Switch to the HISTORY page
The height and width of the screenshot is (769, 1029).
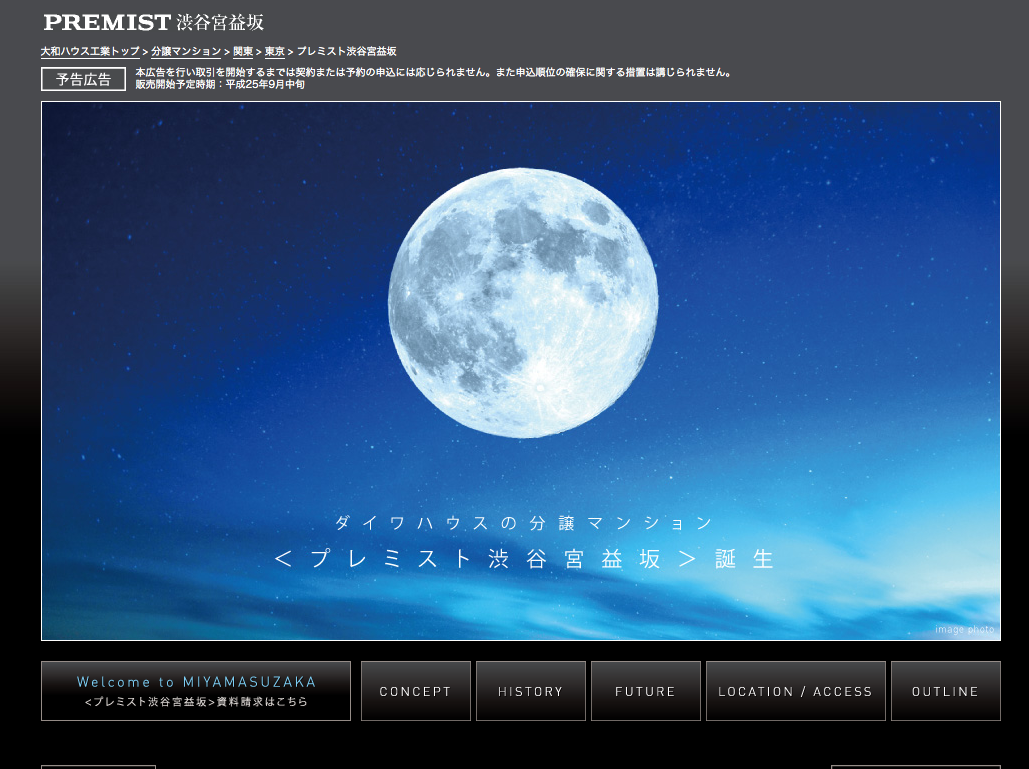point(531,691)
